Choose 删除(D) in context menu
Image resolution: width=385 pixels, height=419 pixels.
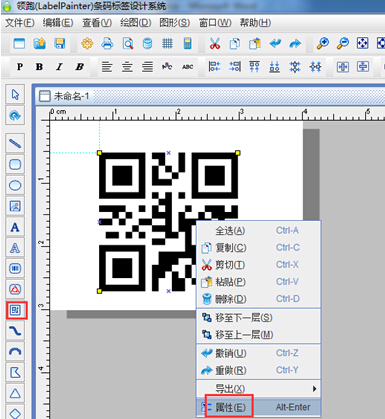tap(258, 299)
